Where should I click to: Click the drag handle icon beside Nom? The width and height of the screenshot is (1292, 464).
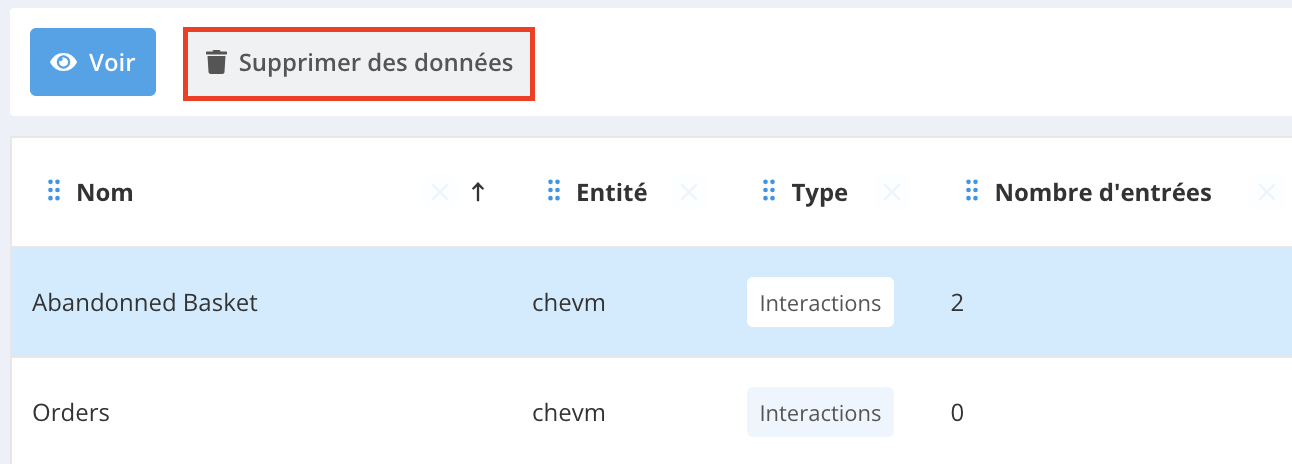54,191
